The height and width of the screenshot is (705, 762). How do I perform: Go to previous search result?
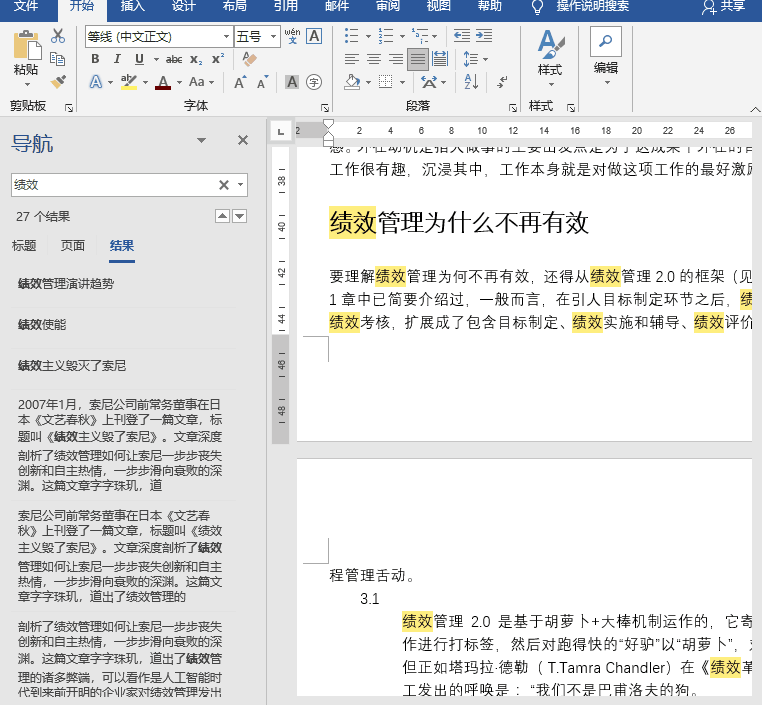tap(223, 216)
